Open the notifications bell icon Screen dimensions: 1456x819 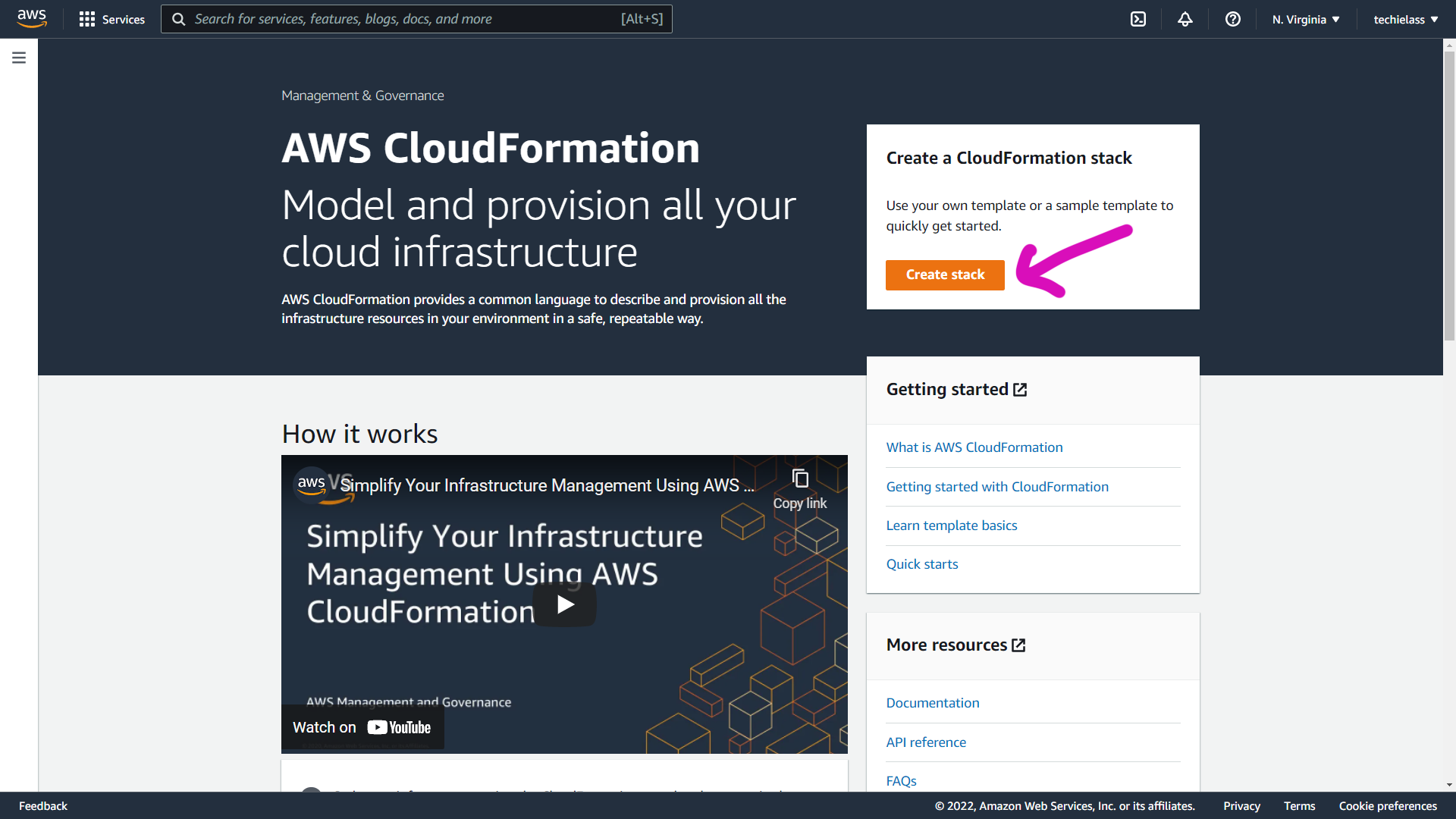pos(1185,19)
